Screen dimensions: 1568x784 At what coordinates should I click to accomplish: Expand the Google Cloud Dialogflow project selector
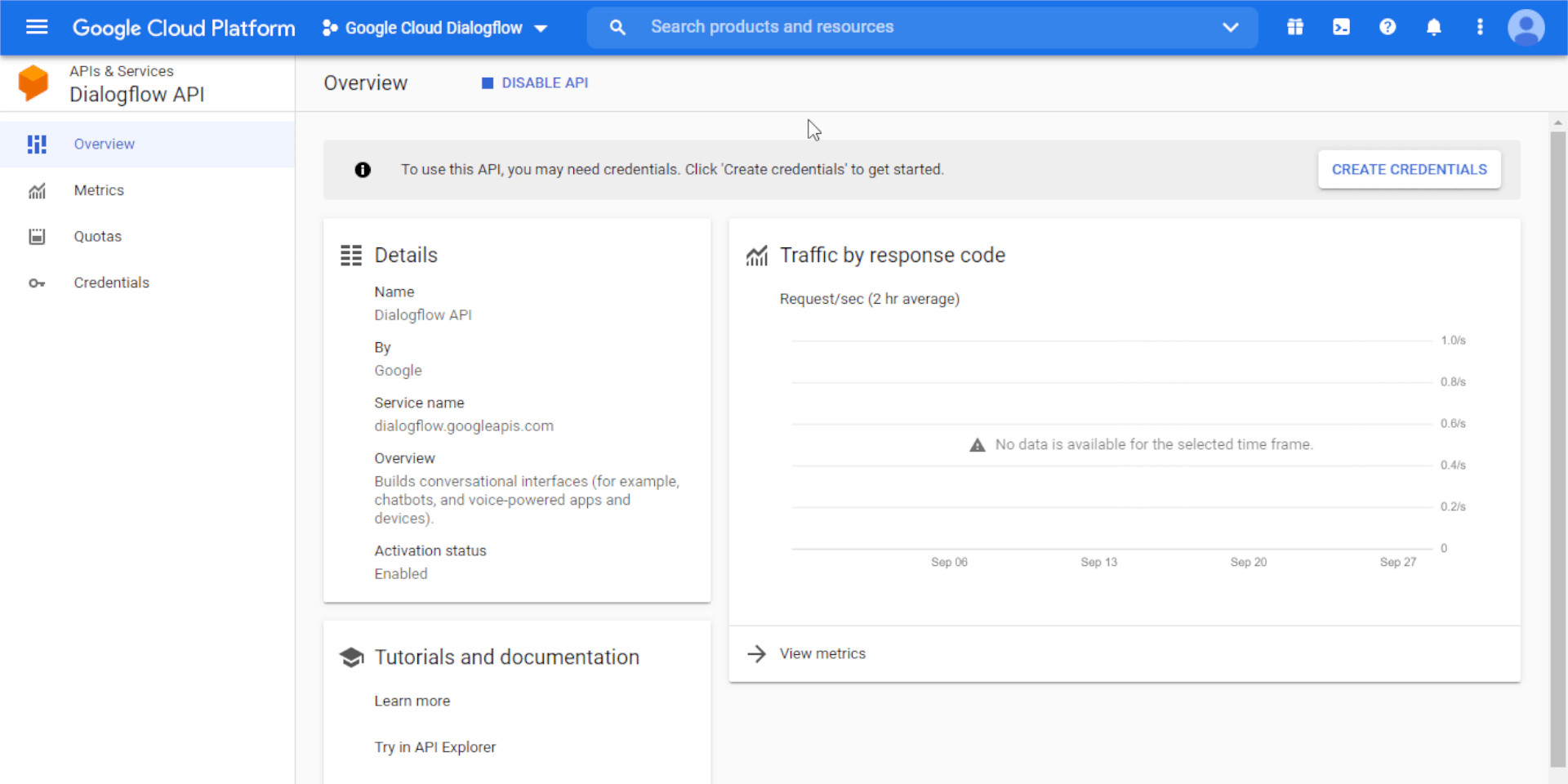(x=434, y=28)
